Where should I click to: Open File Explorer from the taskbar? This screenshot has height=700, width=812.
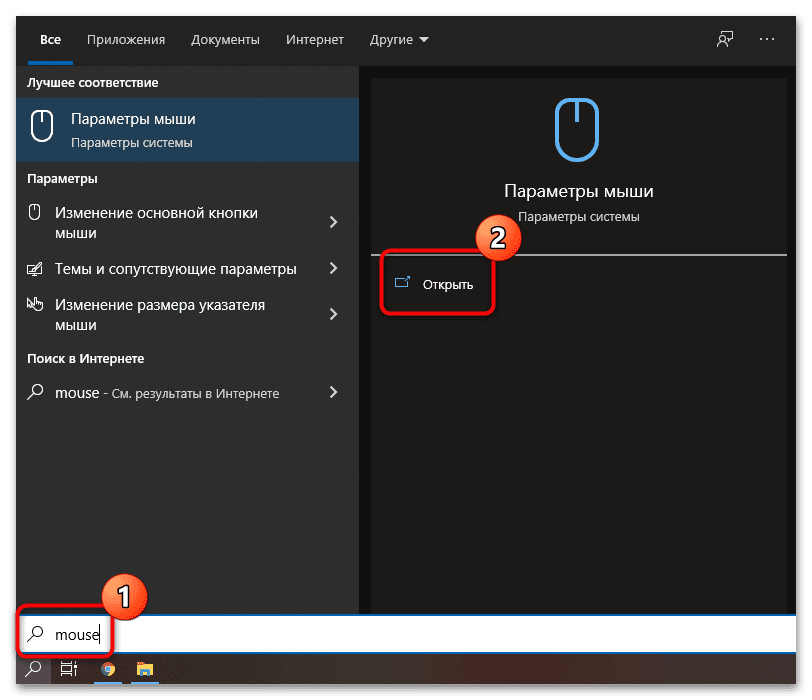[x=144, y=669]
